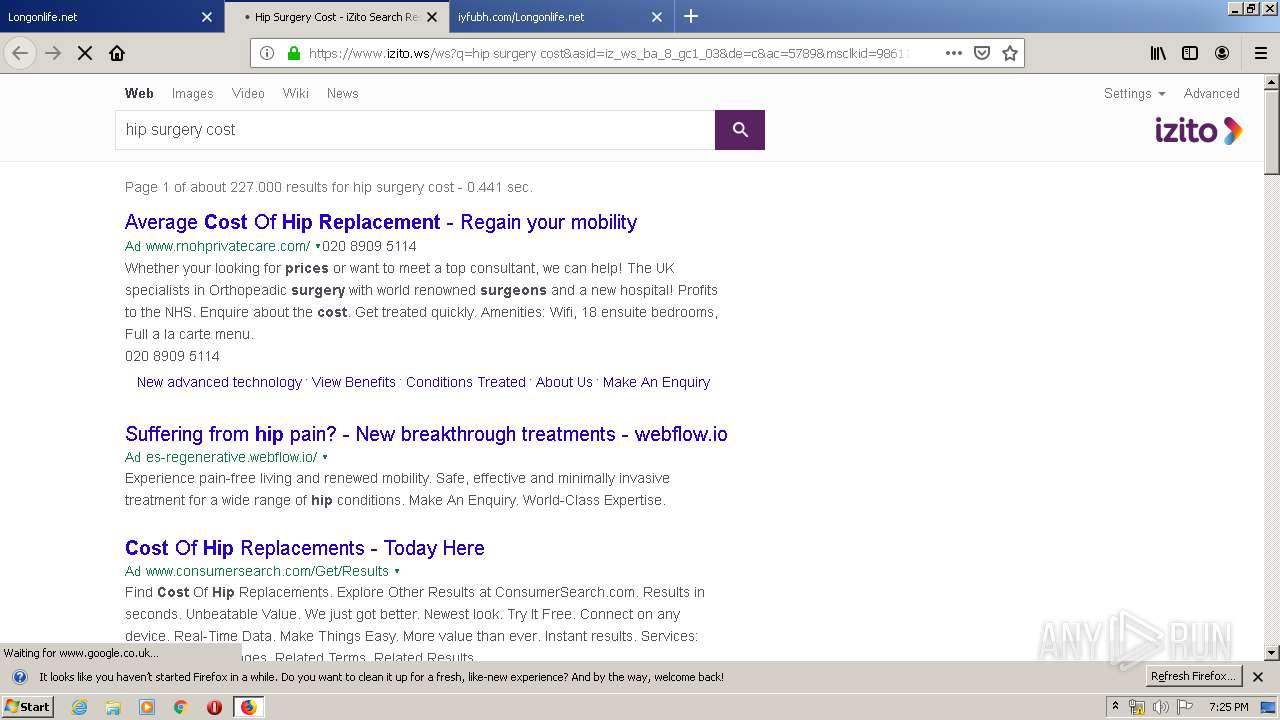Screen dimensions: 1280x720
Task: Open the Library bookmarks panel
Action: point(1158,53)
